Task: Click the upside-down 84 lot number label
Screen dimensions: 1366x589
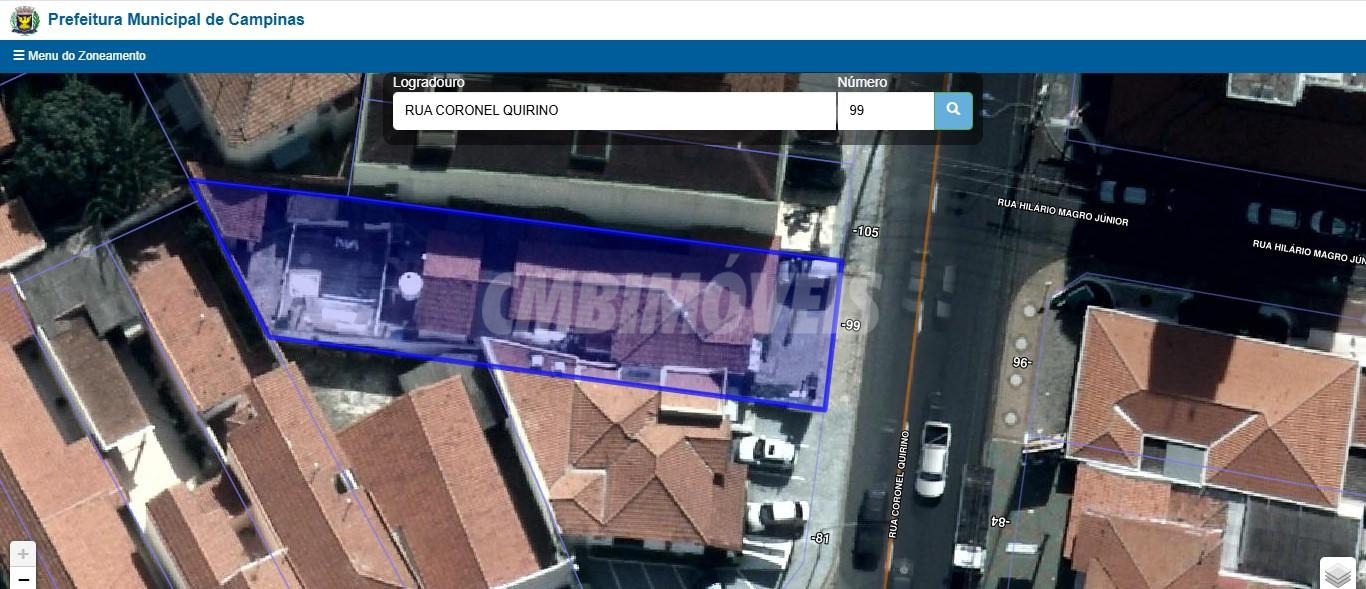Action: coord(999,521)
